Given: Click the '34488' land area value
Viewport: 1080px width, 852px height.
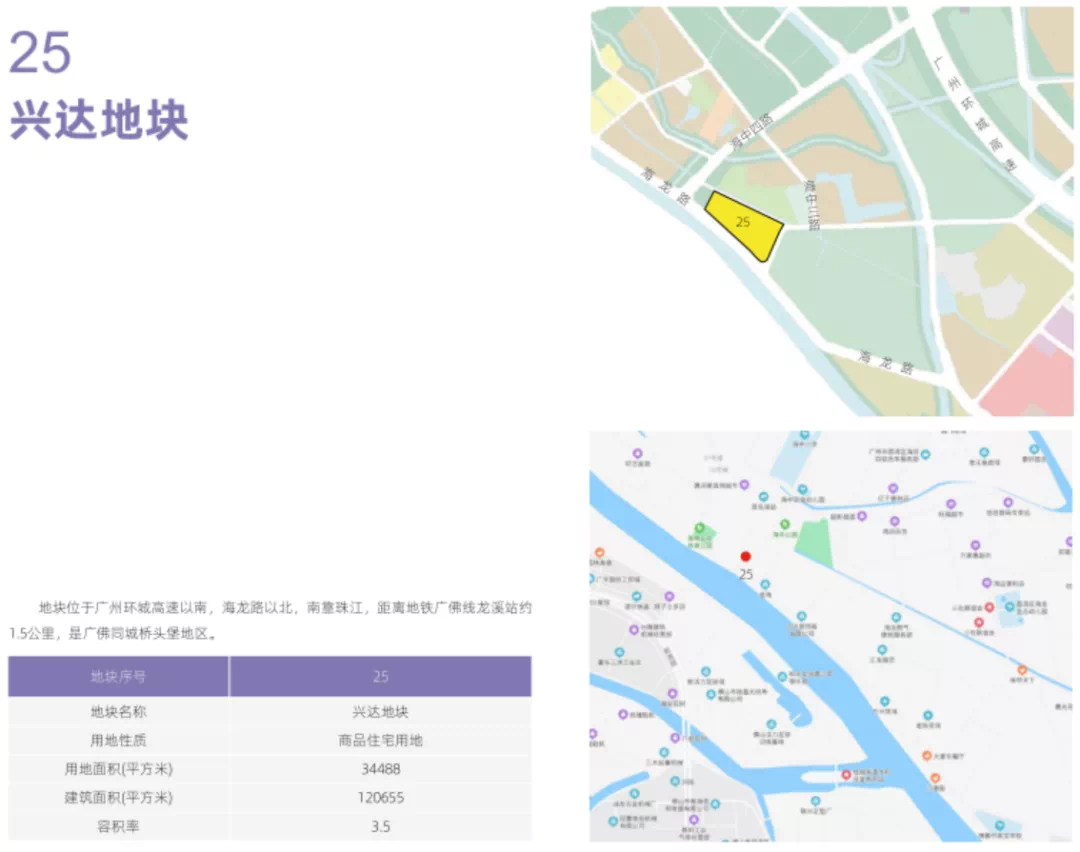Looking at the screenshot, I should [x=380, y=769].
